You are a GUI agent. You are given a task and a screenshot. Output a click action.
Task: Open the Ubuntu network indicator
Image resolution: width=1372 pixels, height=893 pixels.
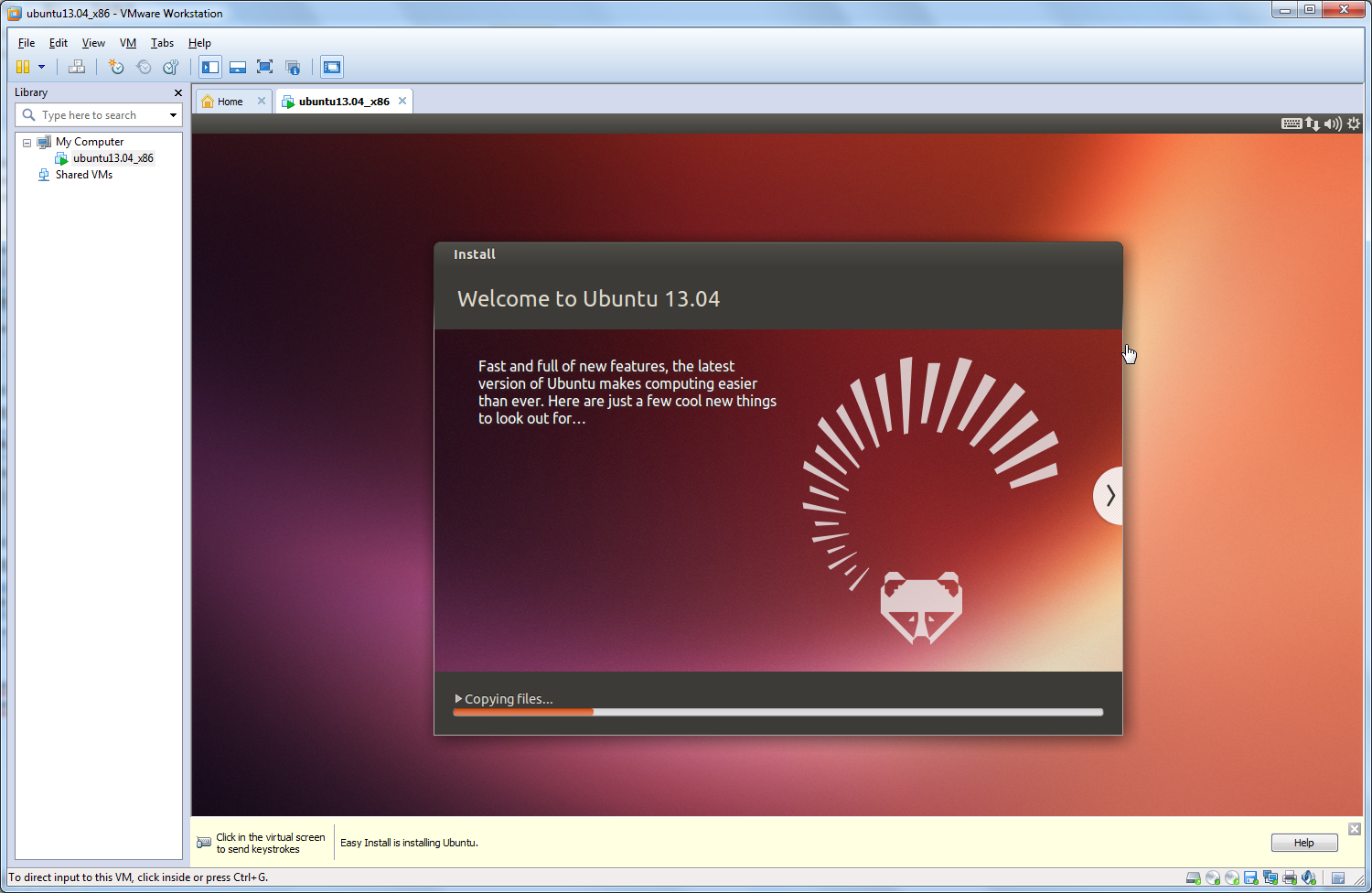tap(1313, 124)
